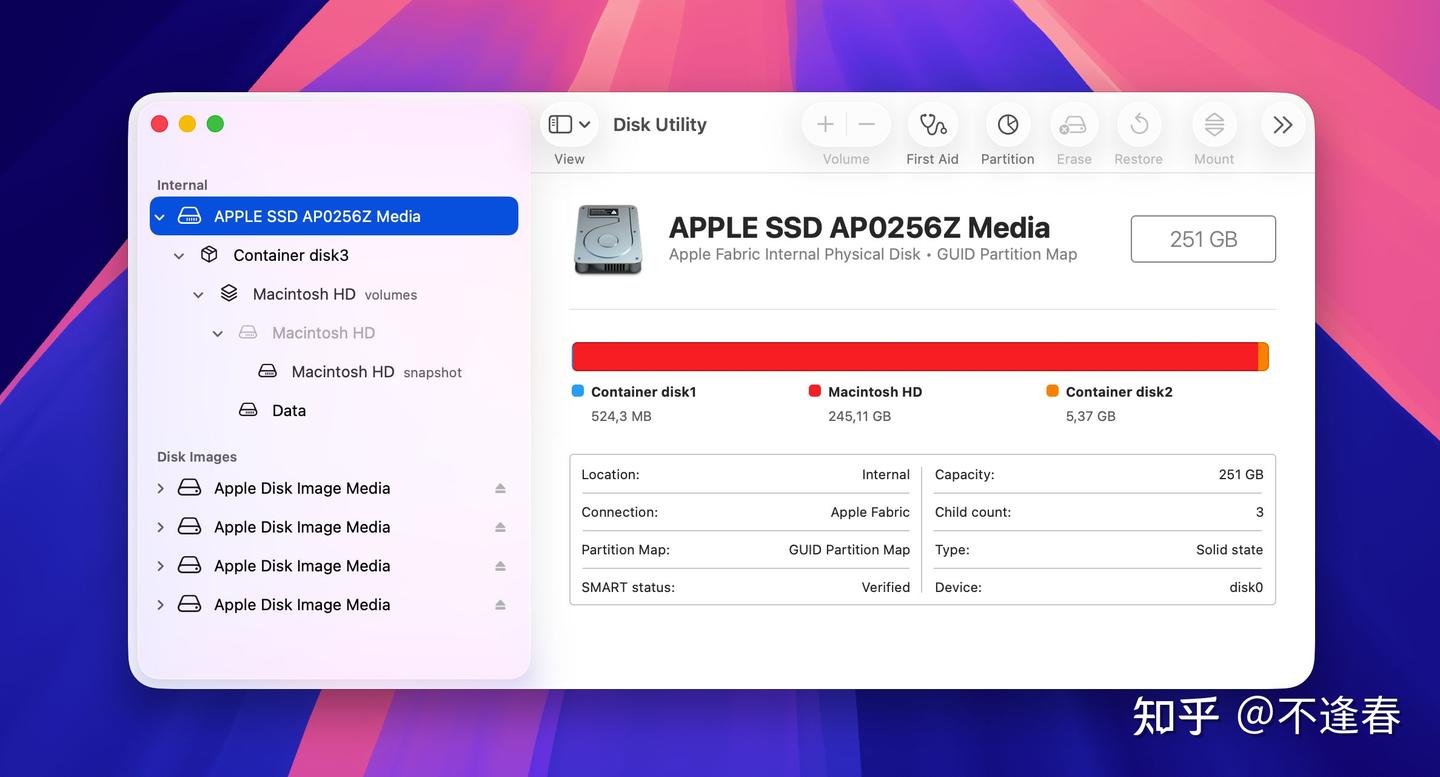Image resolution: width=1440 pixels, height=777 pixels.
Task: Open the View sidebar dropdown
Action: (x=570, y=125)
